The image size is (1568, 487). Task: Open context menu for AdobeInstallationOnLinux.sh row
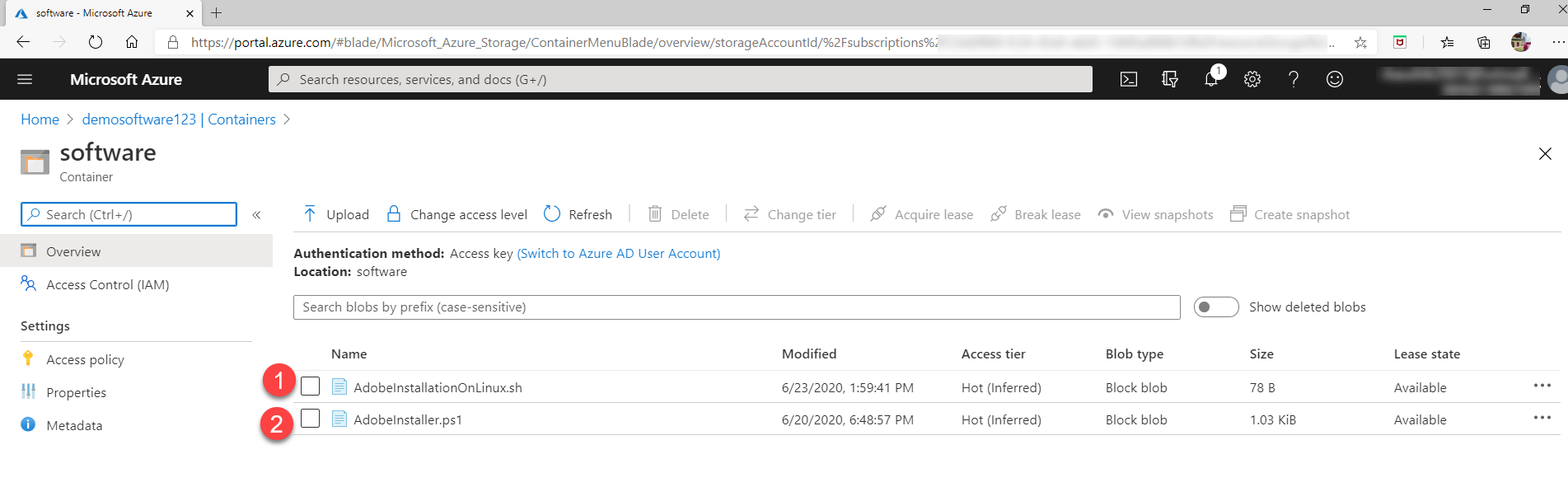coord(1542,386)
